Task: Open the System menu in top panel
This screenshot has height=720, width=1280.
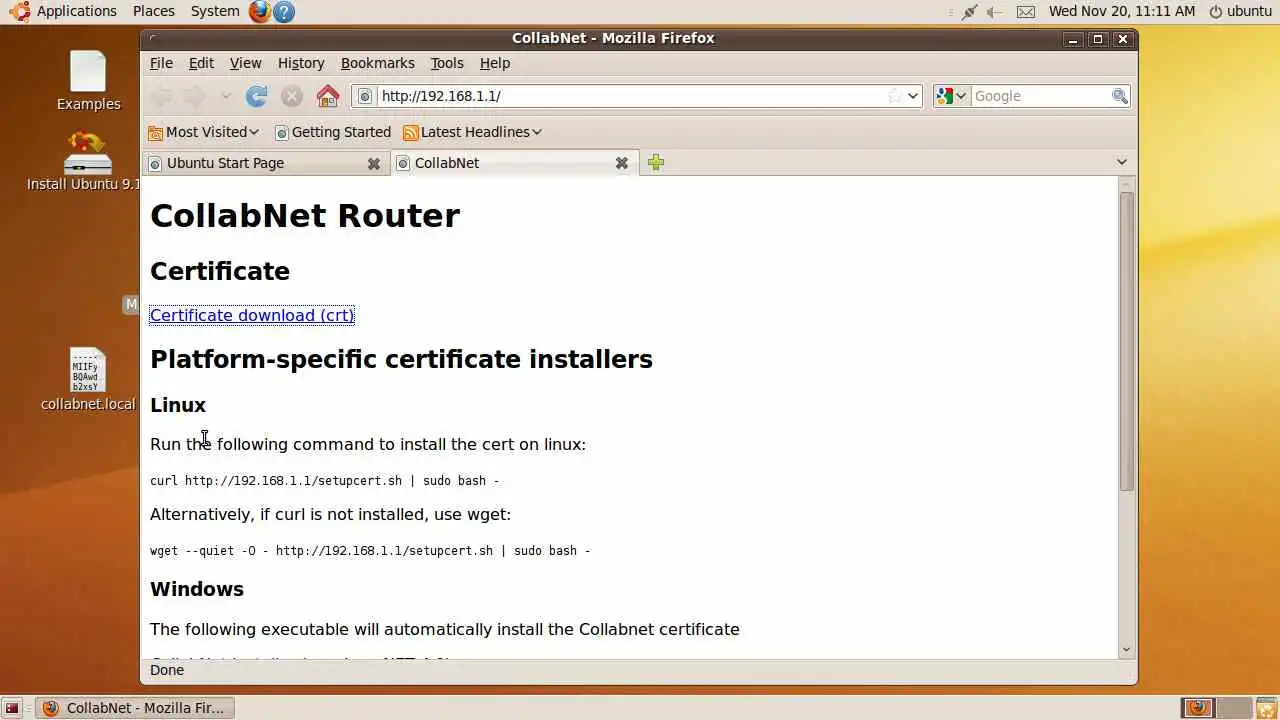Action: point(215,11)
